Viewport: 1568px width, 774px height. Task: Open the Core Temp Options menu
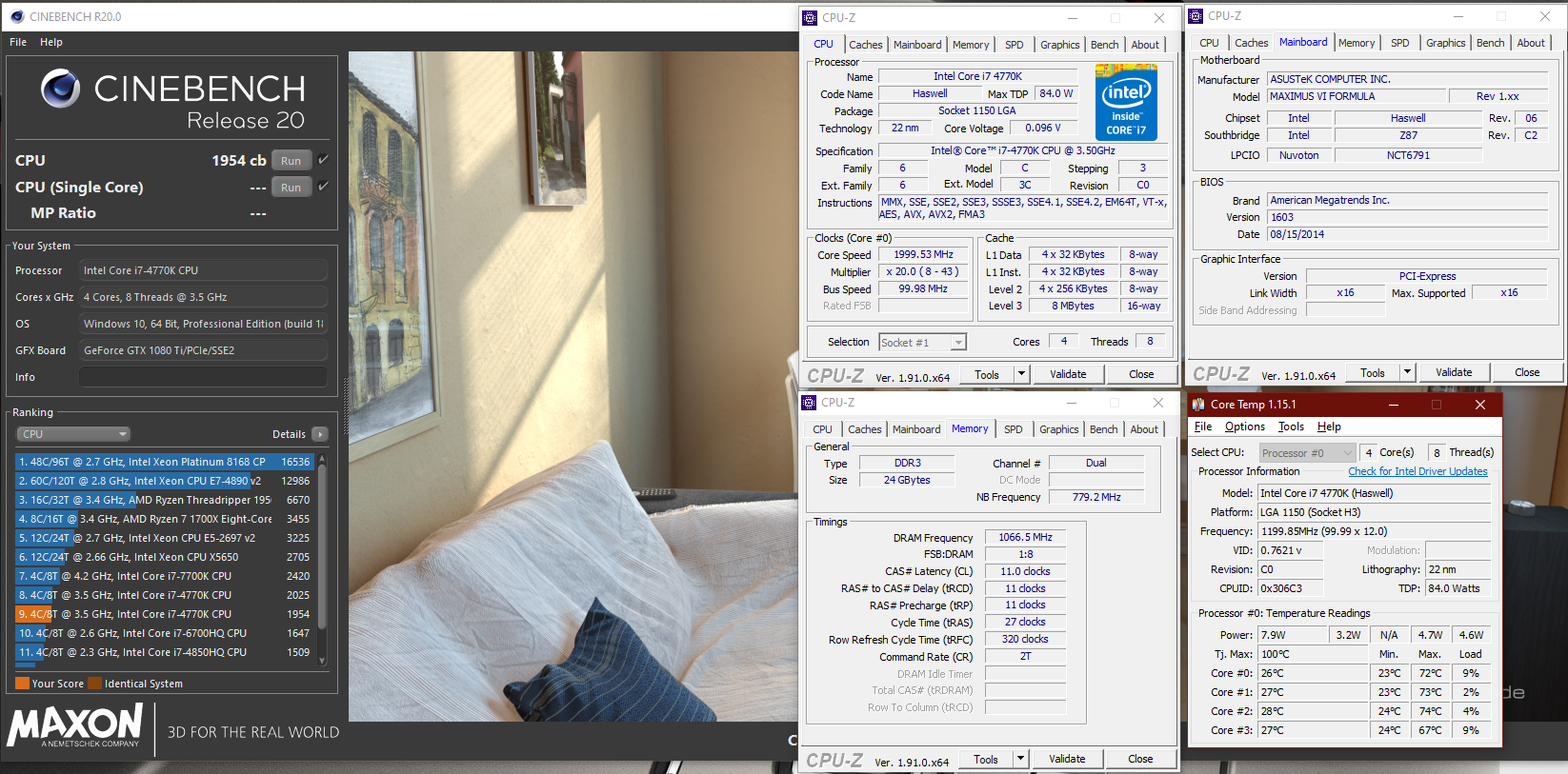(x=1245, y=427)
